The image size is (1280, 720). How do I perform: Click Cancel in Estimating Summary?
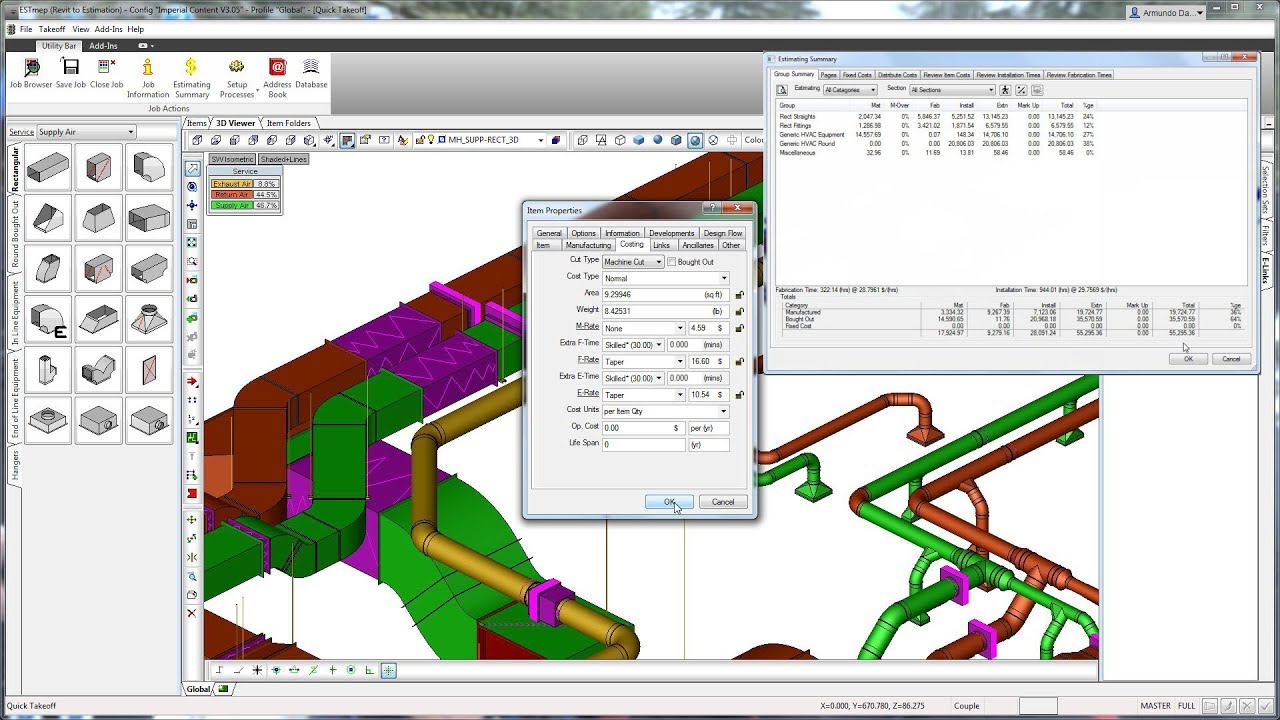point(1233,358)
